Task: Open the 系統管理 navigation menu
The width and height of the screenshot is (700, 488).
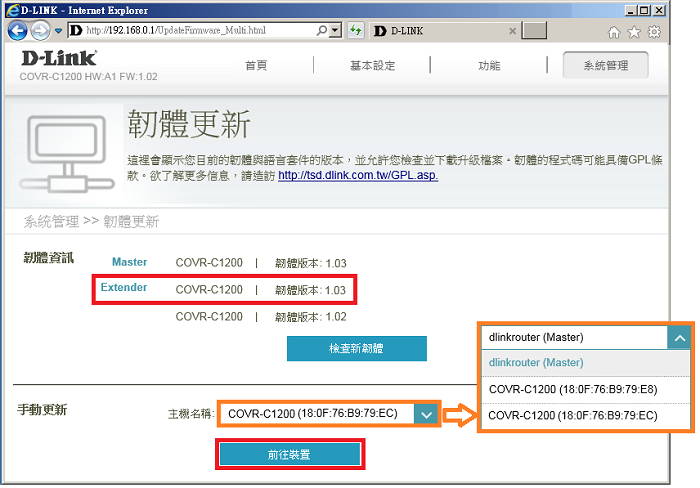Action: (x=604, y=65)
